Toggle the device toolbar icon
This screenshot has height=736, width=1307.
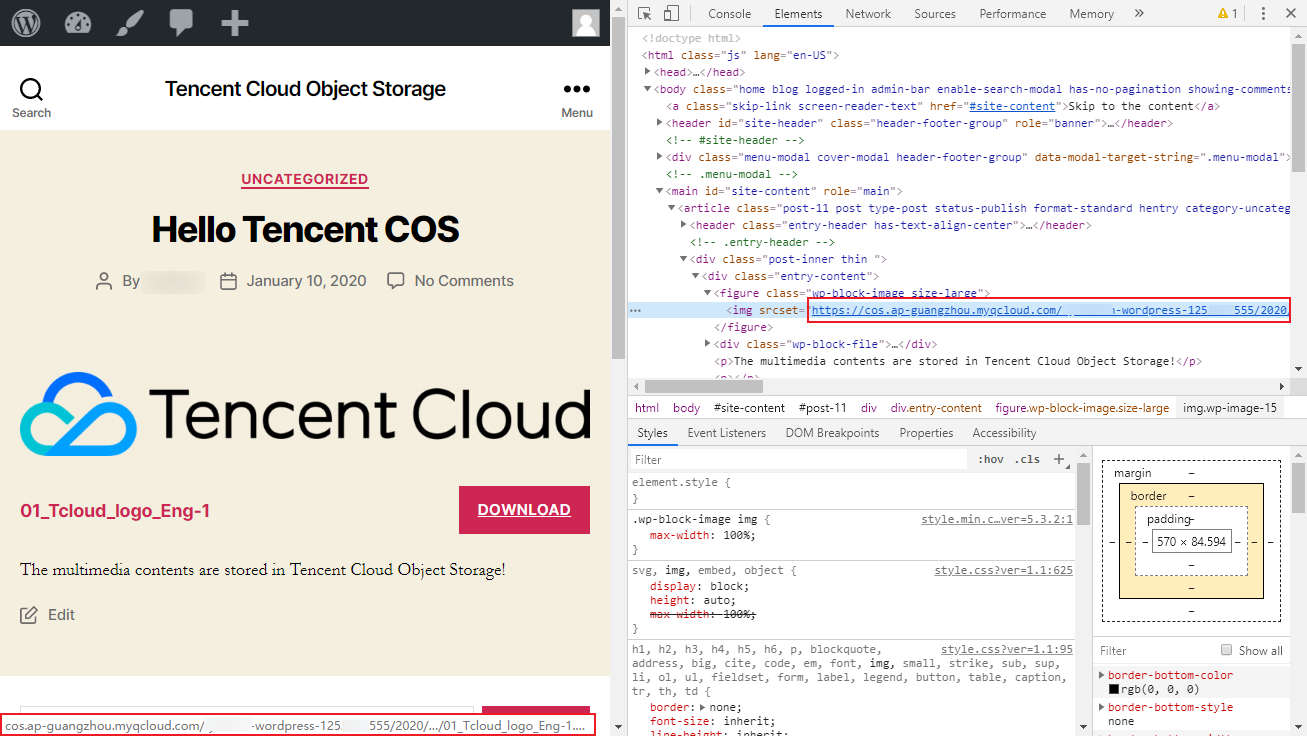click(671, 14)
